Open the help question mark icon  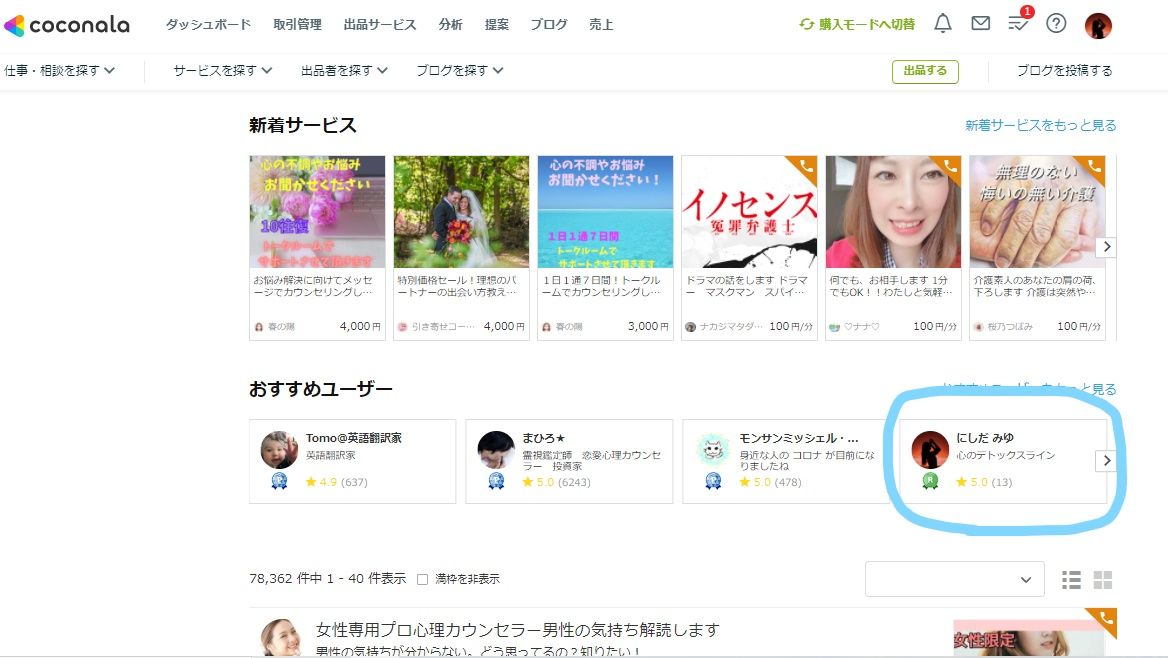pyautogui.click(x=1056, y=24)
